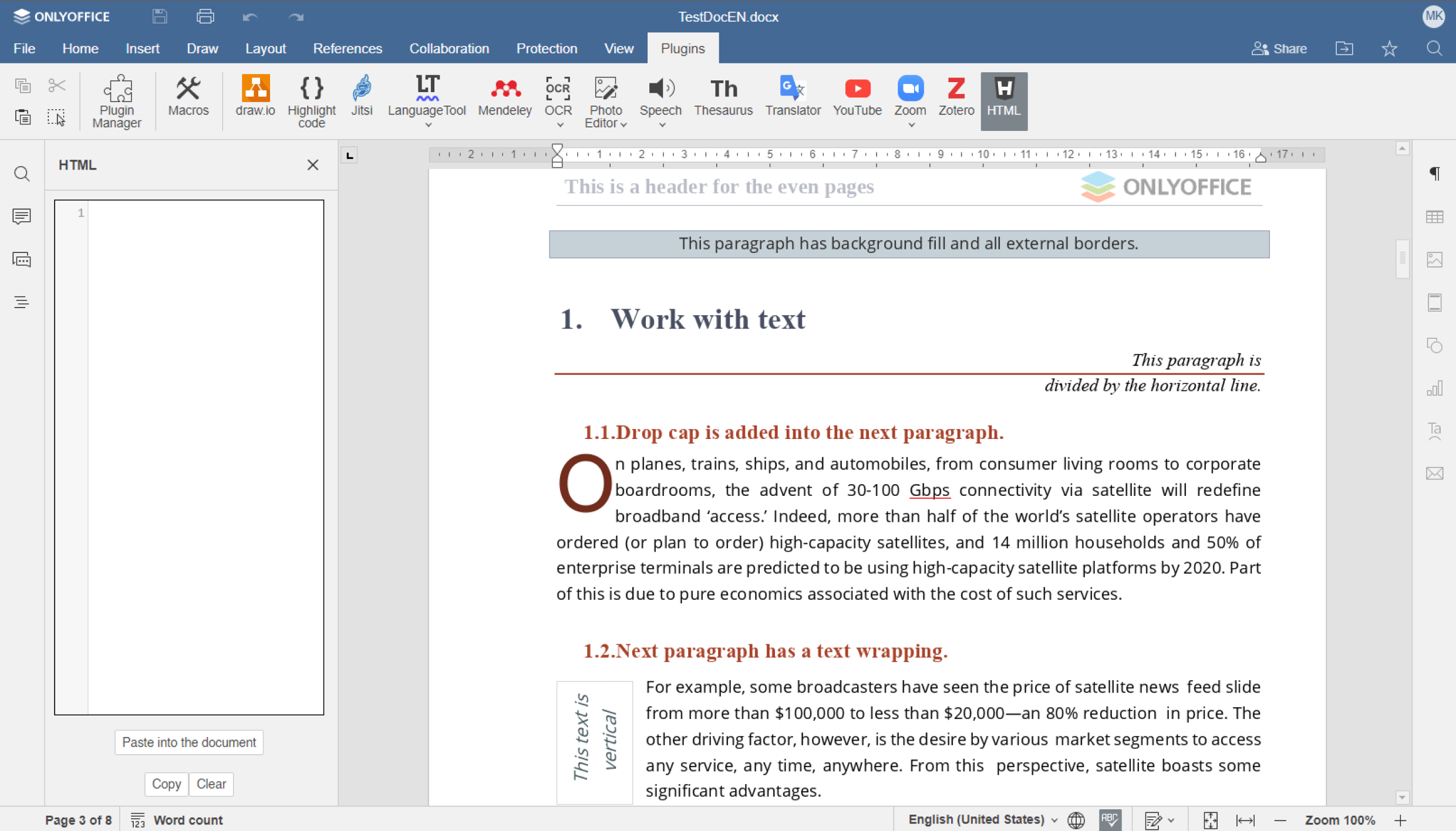Click the YouTube plugin icon
This screenshot has width=1456, height=831.
857,96
